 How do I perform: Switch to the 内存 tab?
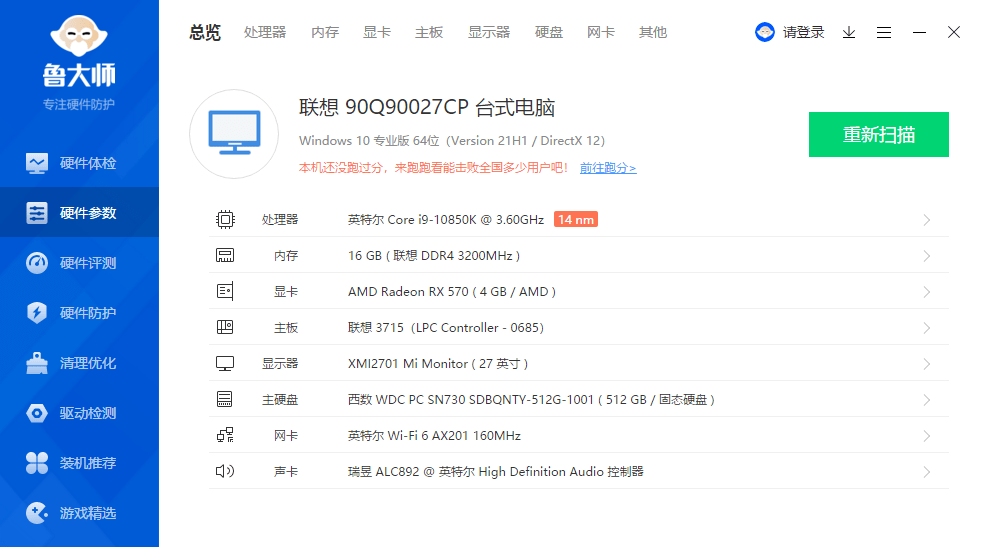coord(325,32)
